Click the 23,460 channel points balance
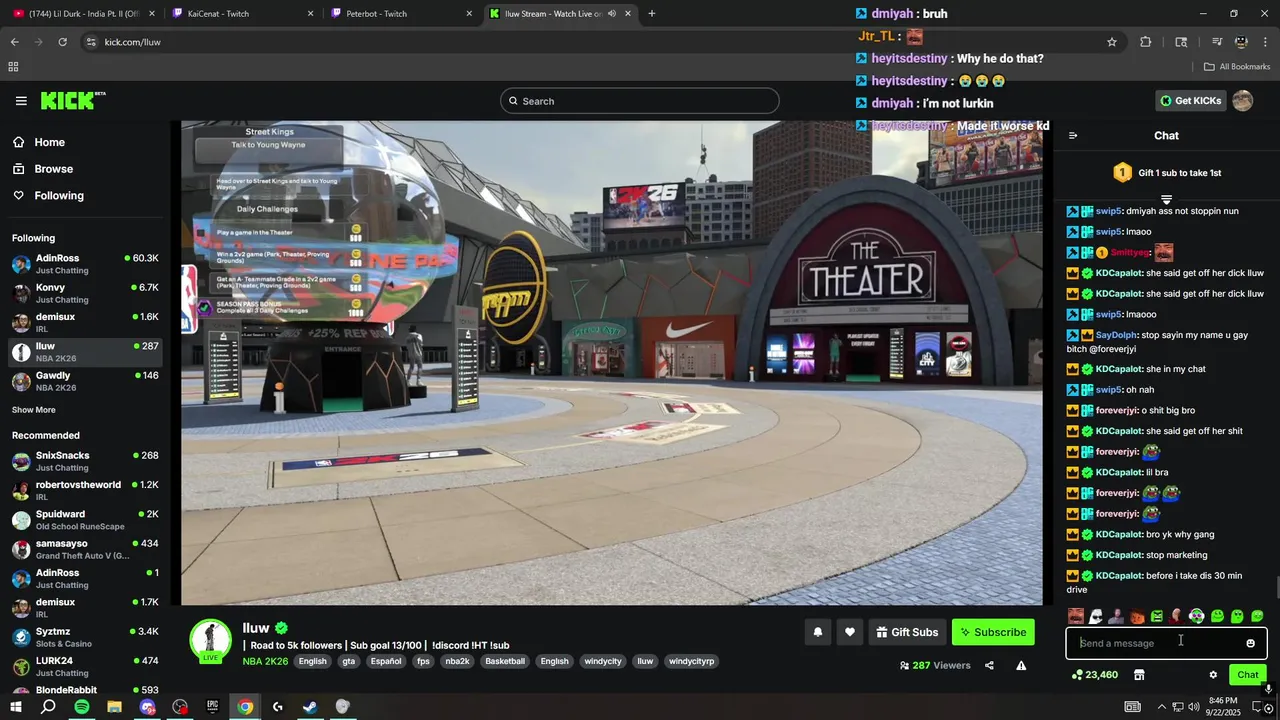Viewport: 1280px width, 720px height. [1095, 675]
